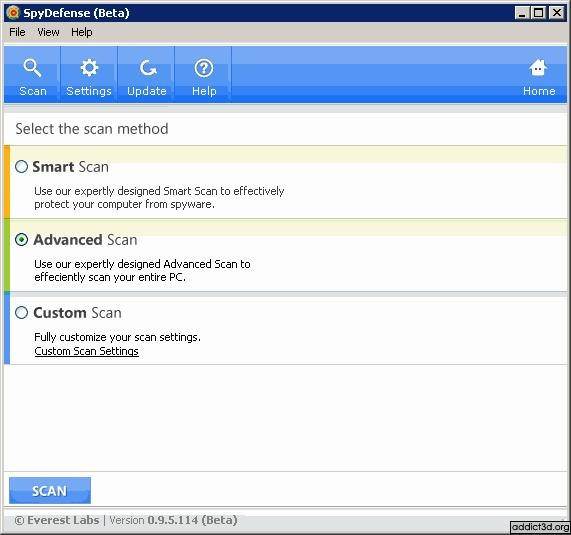Open the Help question mark toolbar icon
Screen dimensions: 571x535
pos(204,68)
